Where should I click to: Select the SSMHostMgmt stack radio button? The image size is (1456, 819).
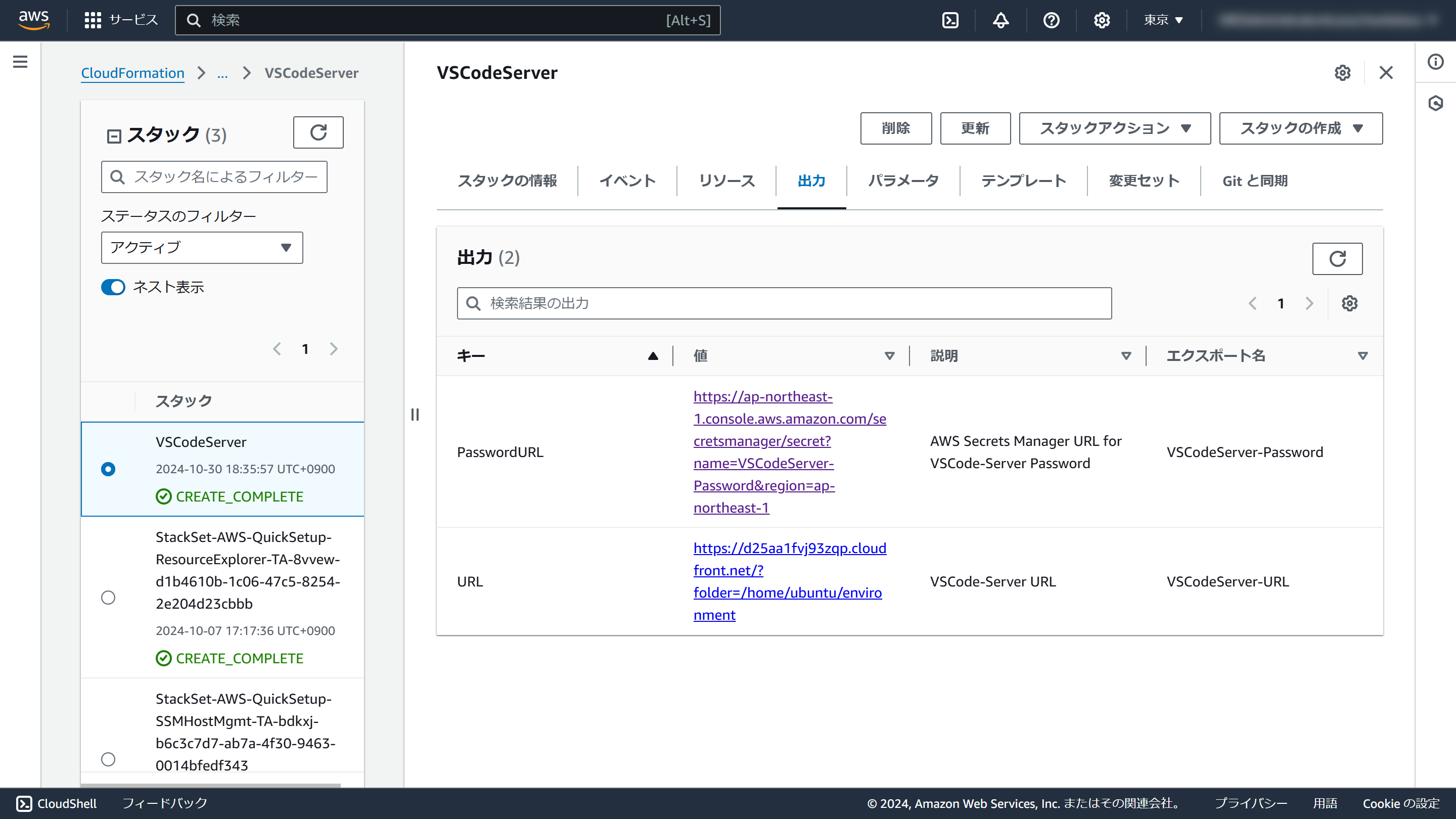tap(108, 759)
